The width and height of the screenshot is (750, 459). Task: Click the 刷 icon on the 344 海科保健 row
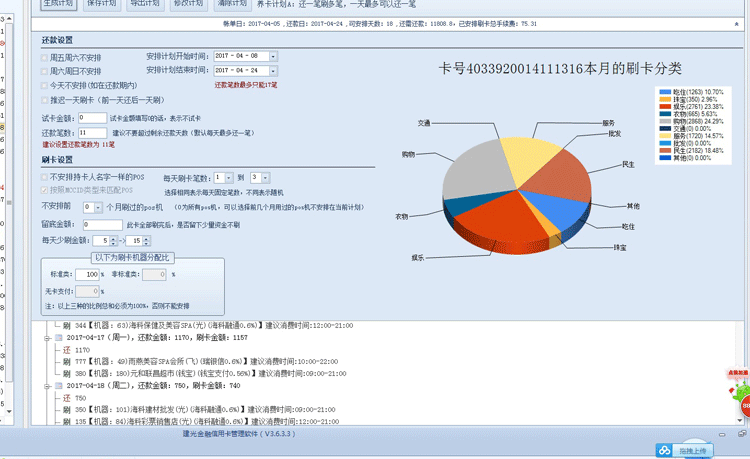click(x=66, y=326)
